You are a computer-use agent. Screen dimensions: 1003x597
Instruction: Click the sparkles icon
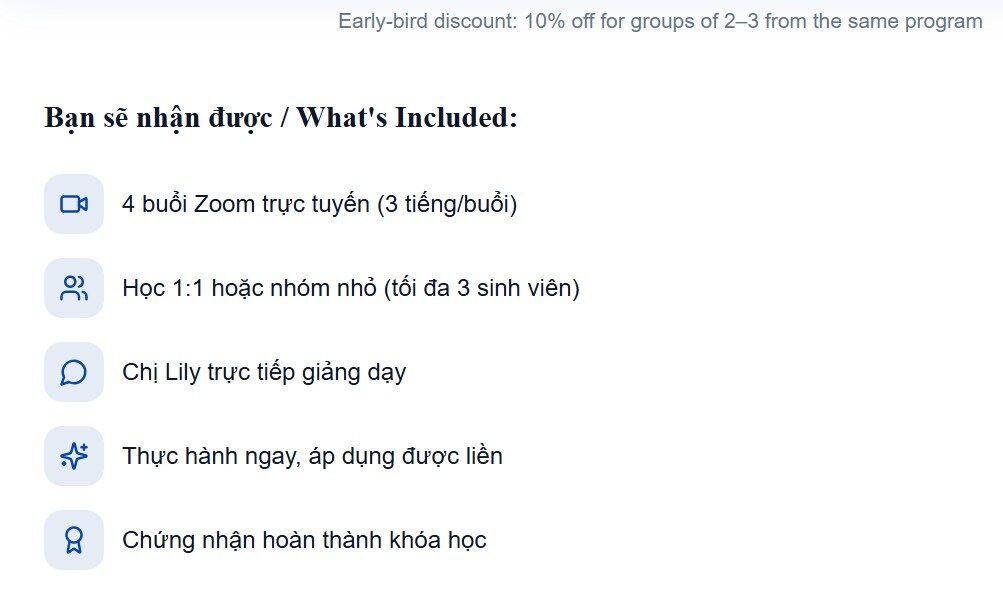[74, 456]
